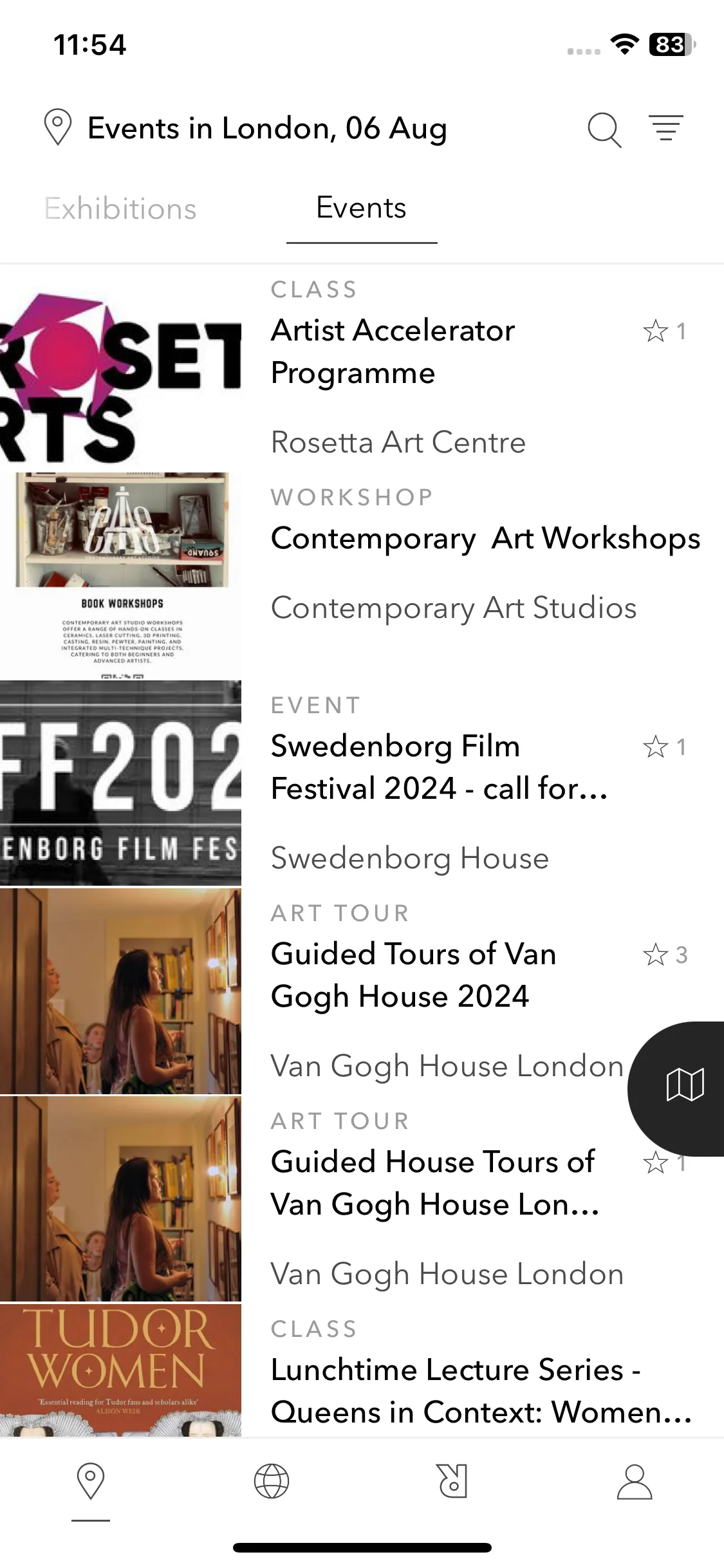The height and width of the screenshot is (1568, 724).
Task: Select the nearby pin tab in bottom bar
Action: point(91,1481)
